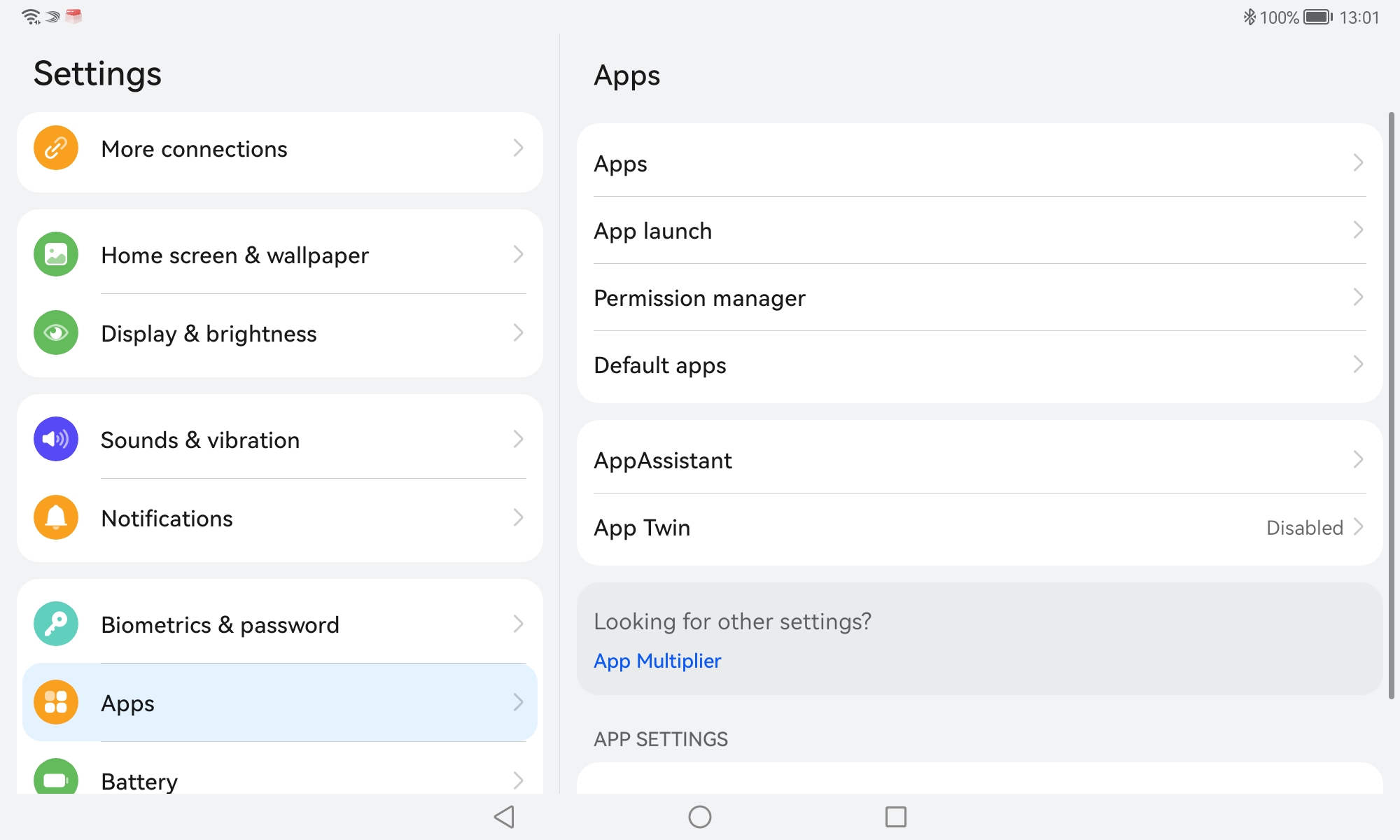Select Apps in the settings sidebar

(280, 702)
